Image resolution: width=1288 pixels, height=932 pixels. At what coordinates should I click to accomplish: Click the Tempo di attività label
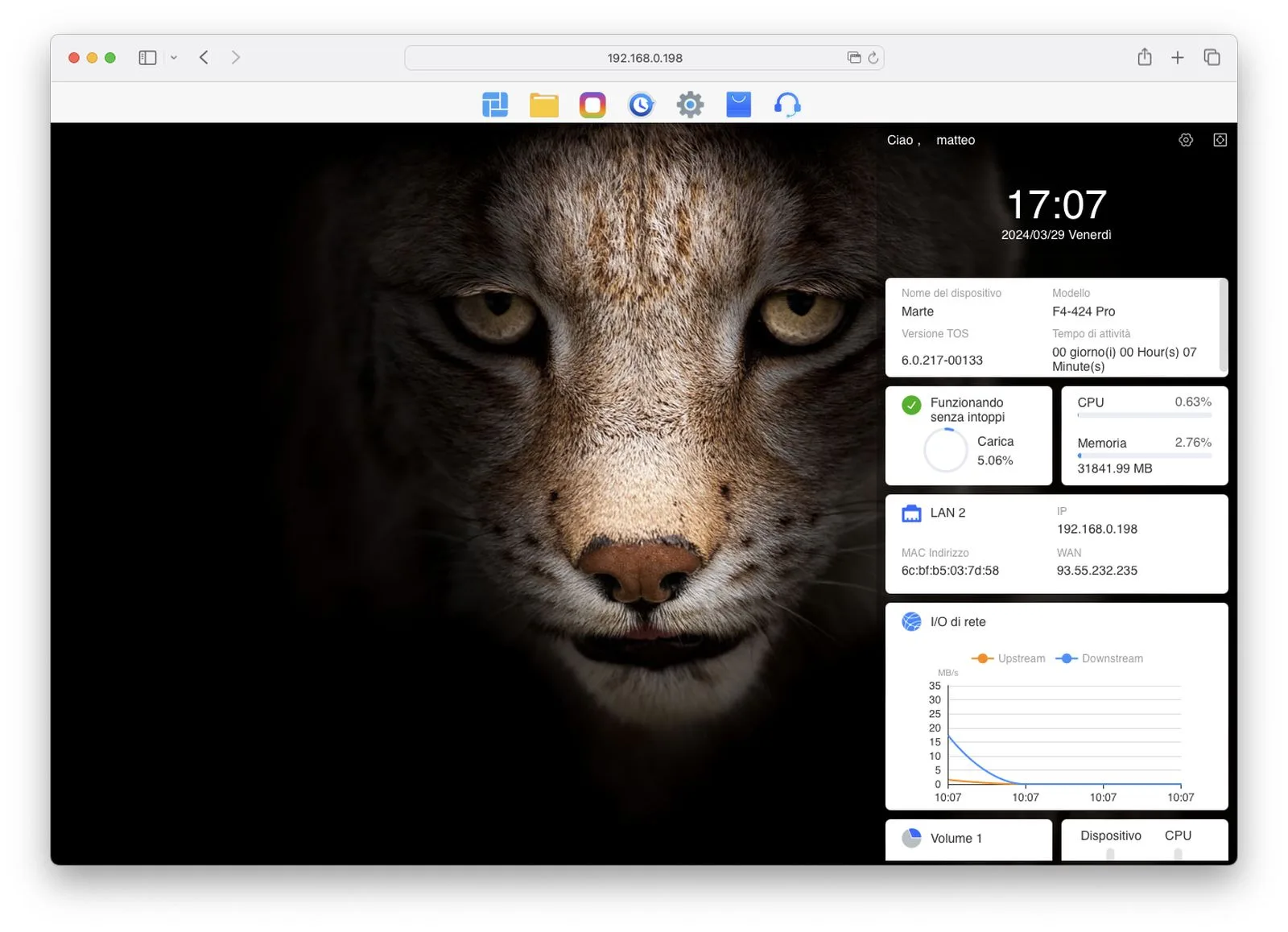[1091, 333]
